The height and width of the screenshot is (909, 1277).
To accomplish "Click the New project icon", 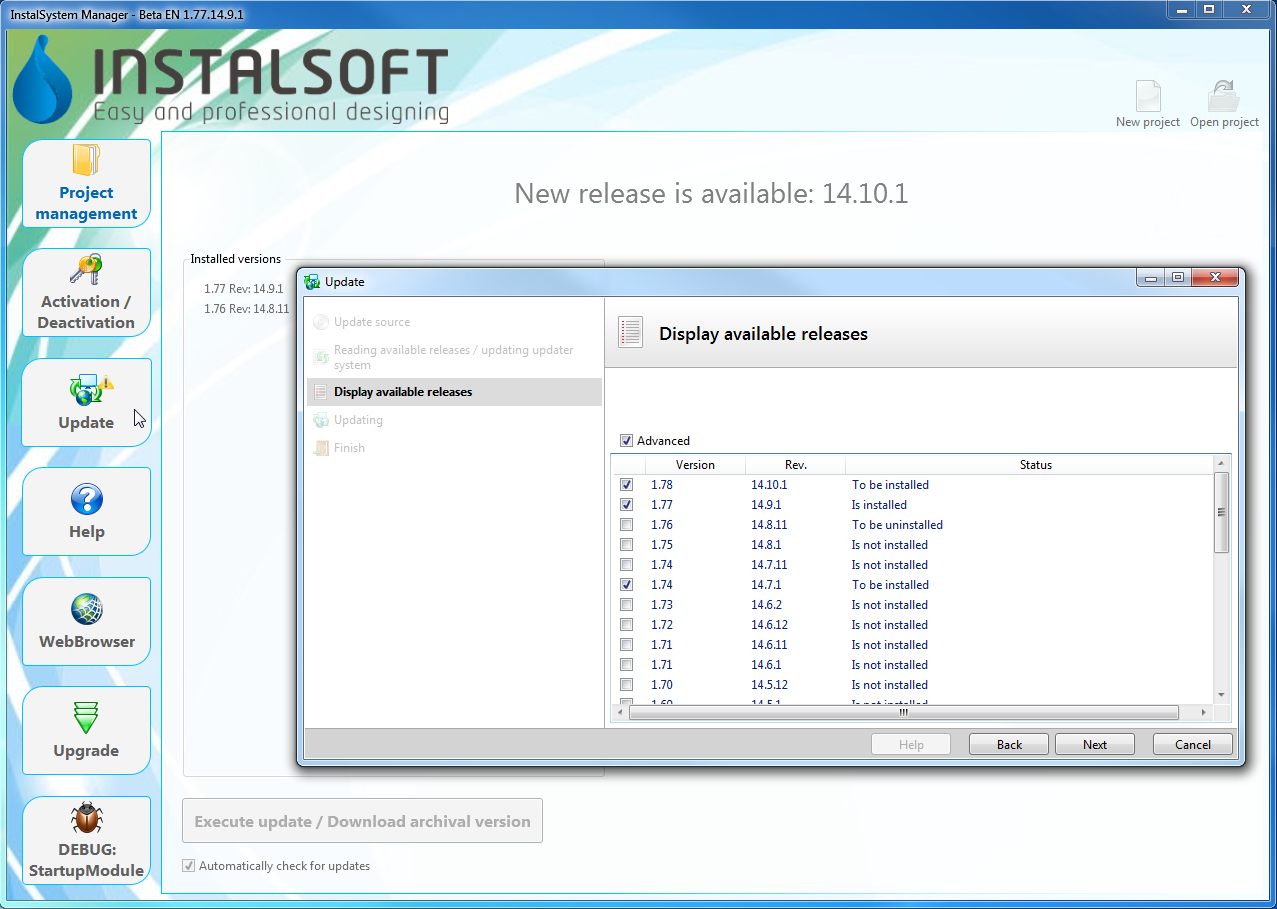I will (x=1148, y=96).
